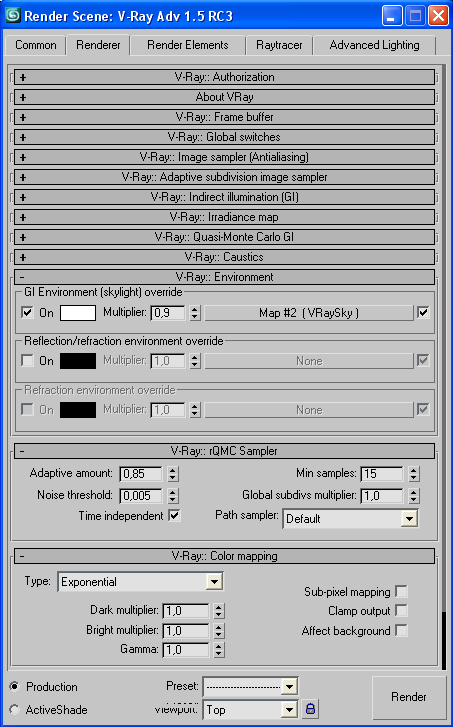Click the Global subdivs multiplier field
453x727 pixels.
coord(382,496)
